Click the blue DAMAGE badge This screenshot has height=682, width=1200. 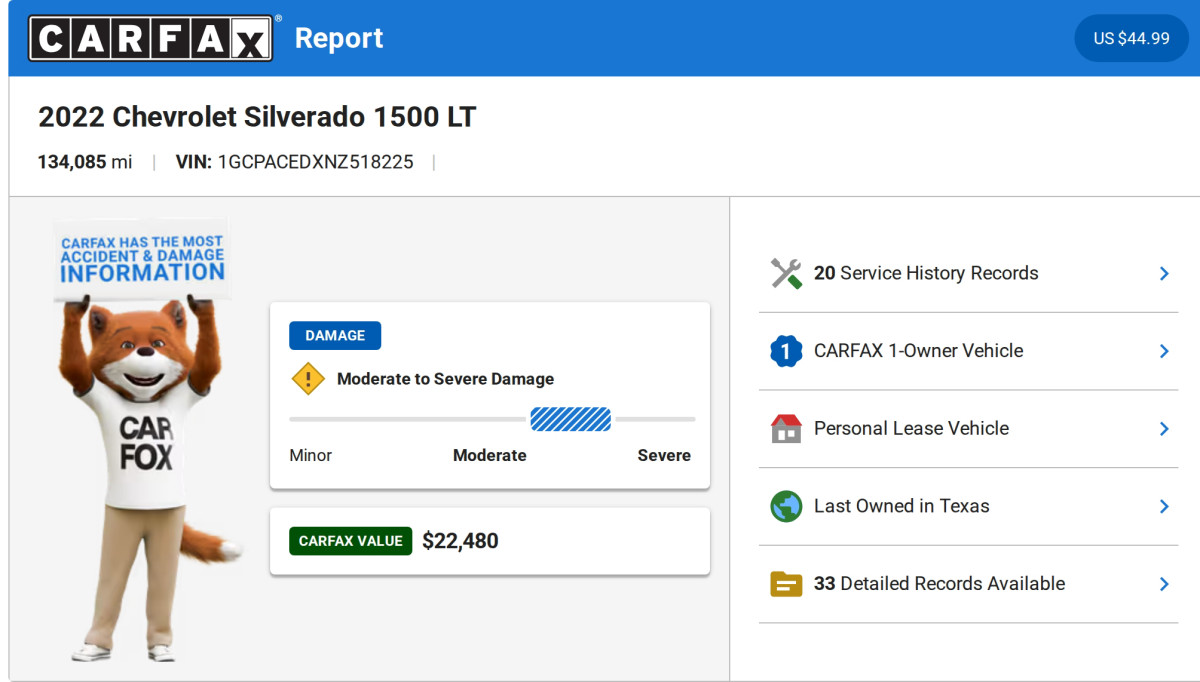pos(335,336)
